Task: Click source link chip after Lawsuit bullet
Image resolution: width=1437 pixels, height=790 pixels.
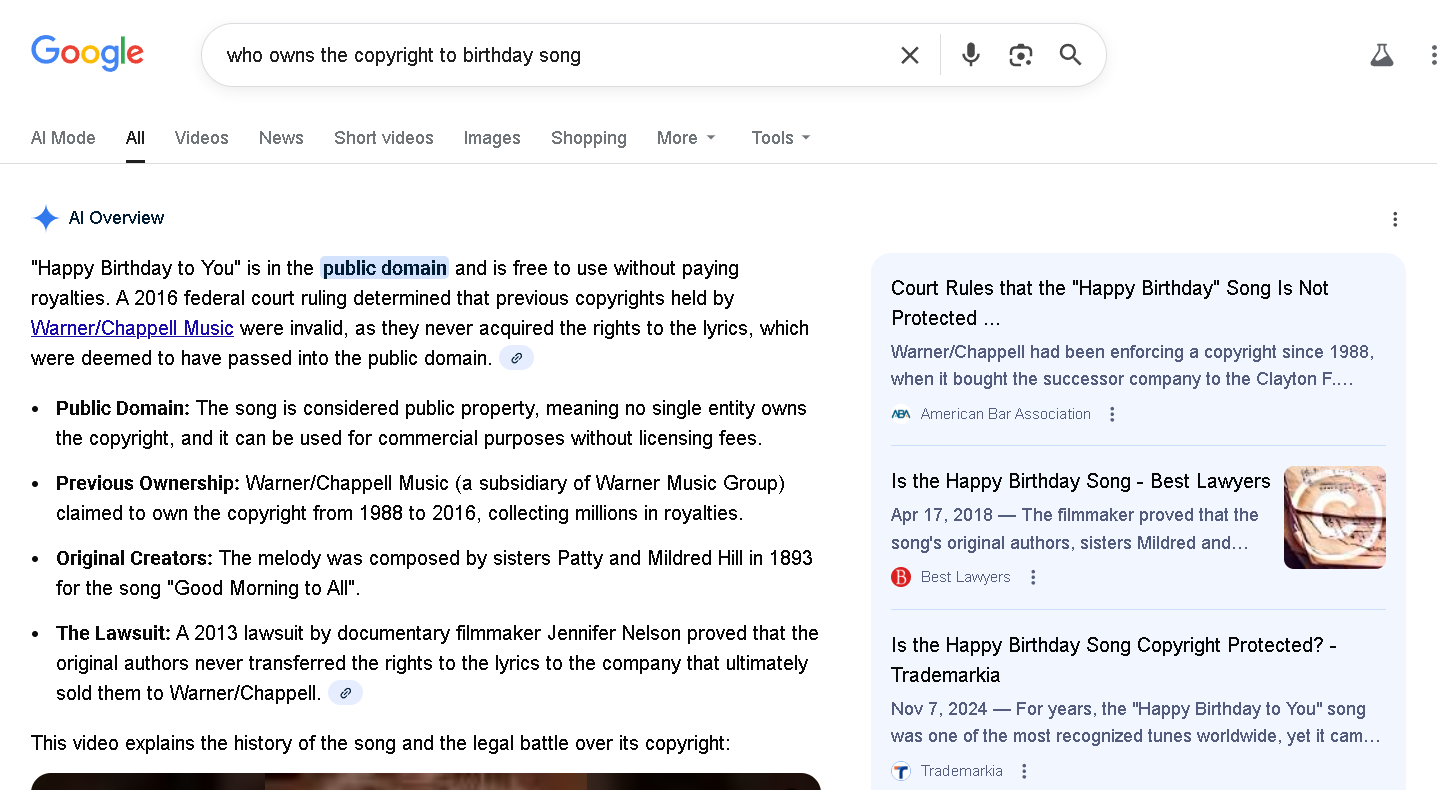Action: [345, 693]
